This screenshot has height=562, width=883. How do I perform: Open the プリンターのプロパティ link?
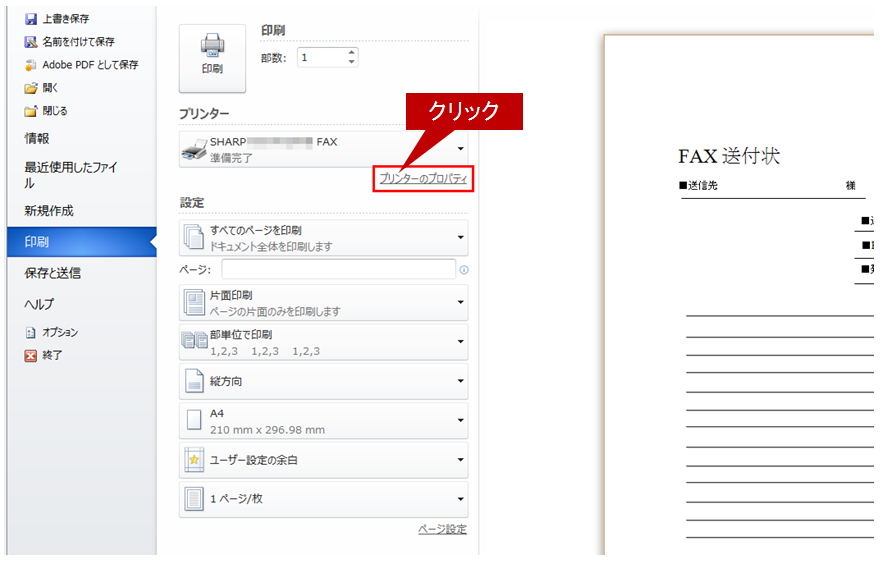423,179
